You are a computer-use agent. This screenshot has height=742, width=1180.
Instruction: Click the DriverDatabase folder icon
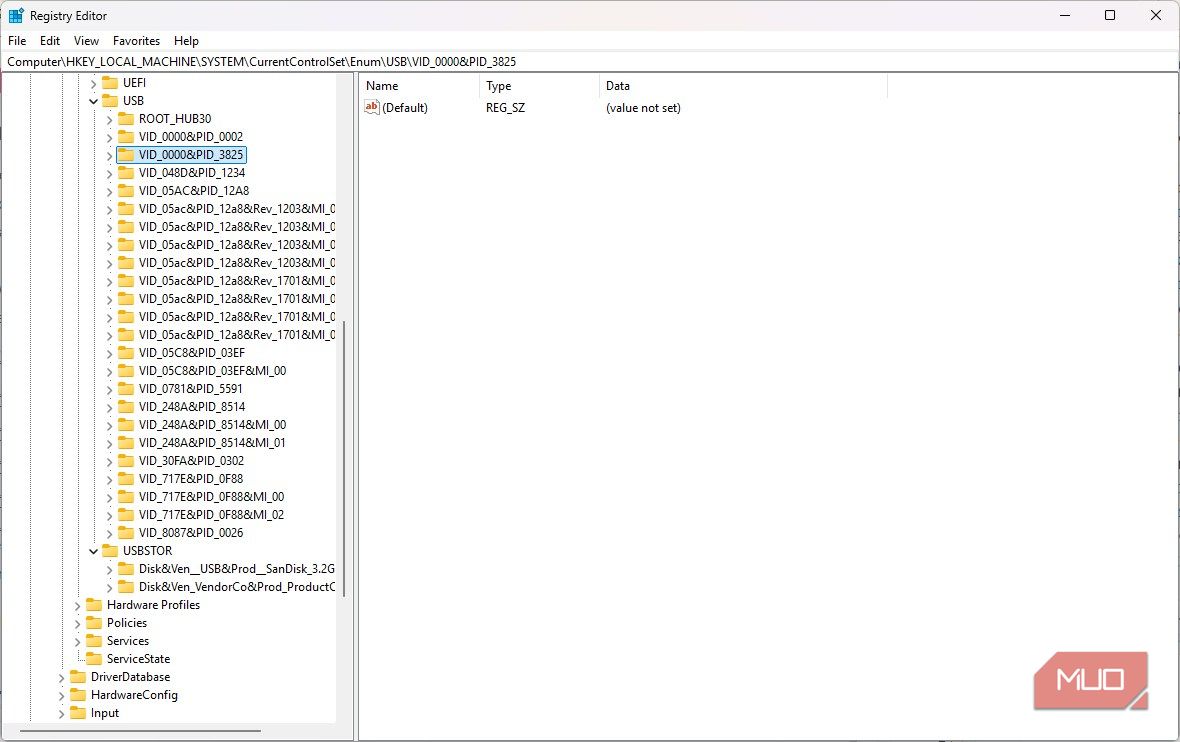(78, 677)
